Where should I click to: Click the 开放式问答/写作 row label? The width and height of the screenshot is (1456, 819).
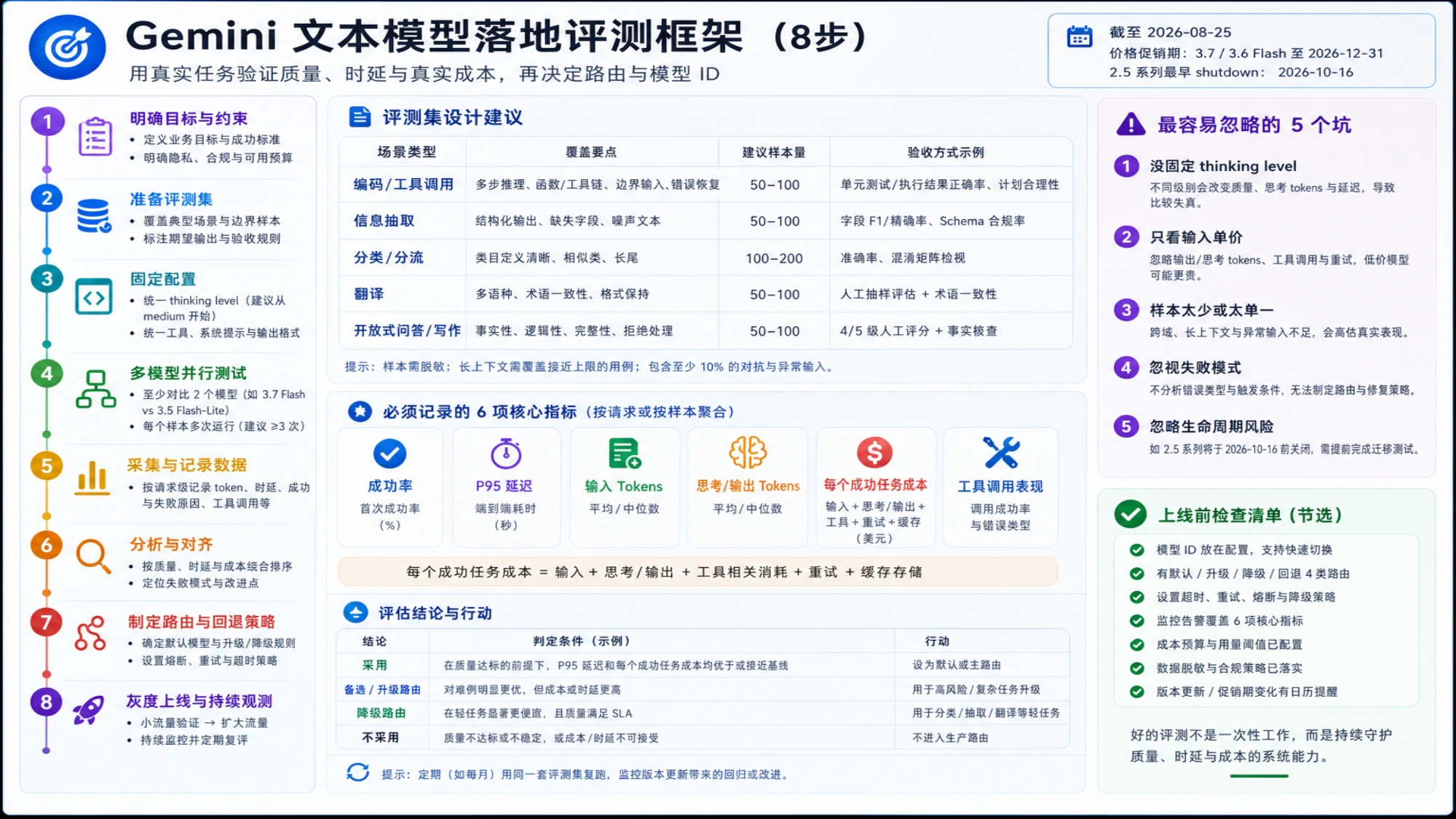(x=407, y=331)
